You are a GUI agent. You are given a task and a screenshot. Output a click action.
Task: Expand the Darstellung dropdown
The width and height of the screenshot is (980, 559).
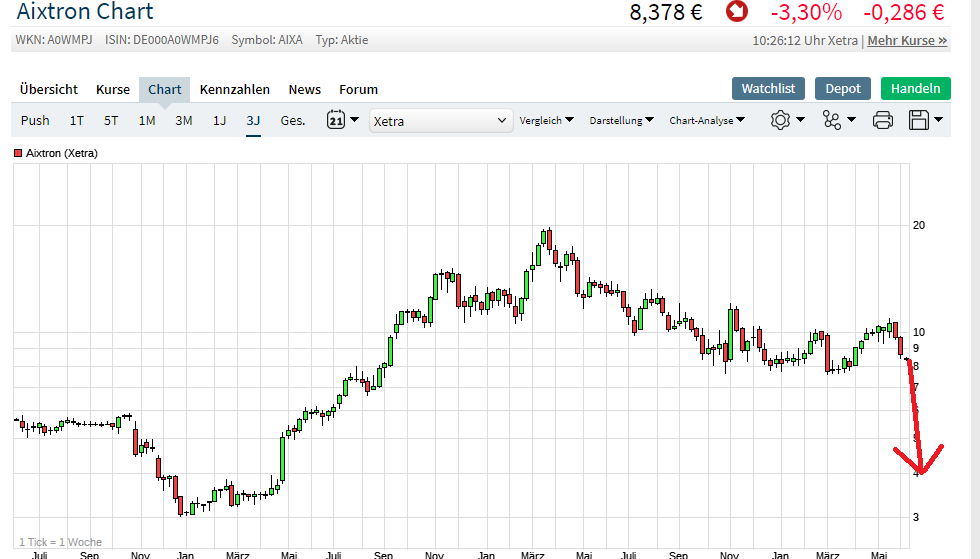(x=621, y=120)
